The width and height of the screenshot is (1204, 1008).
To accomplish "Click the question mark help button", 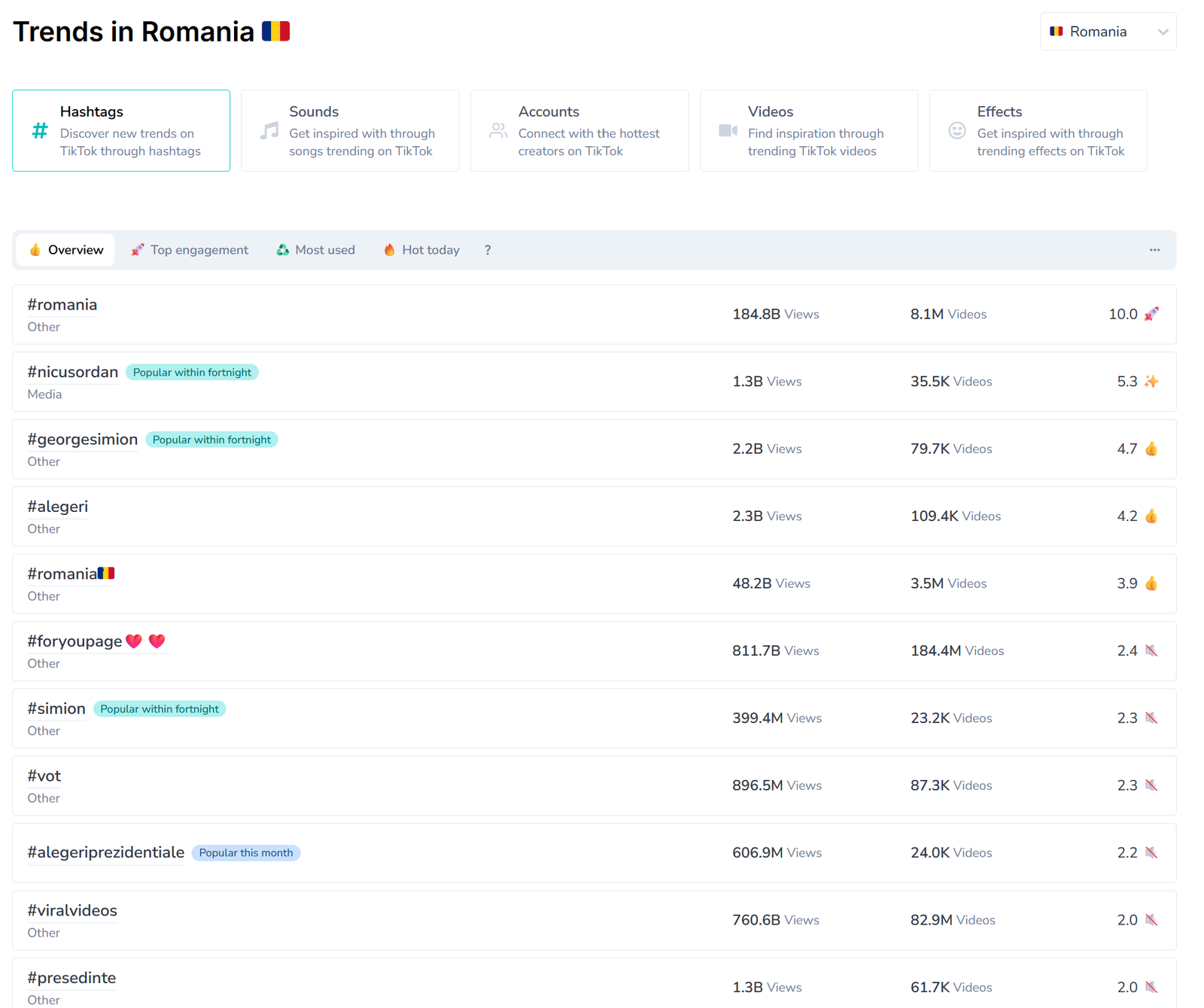I will [x=488, y=250].
